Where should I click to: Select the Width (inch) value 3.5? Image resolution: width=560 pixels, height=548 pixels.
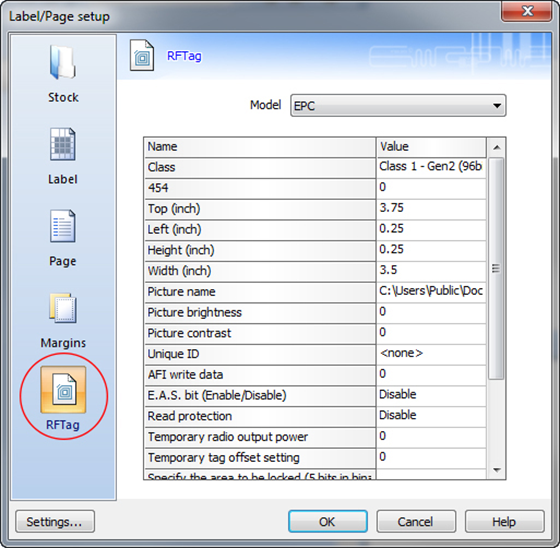(x=431, y=271)
